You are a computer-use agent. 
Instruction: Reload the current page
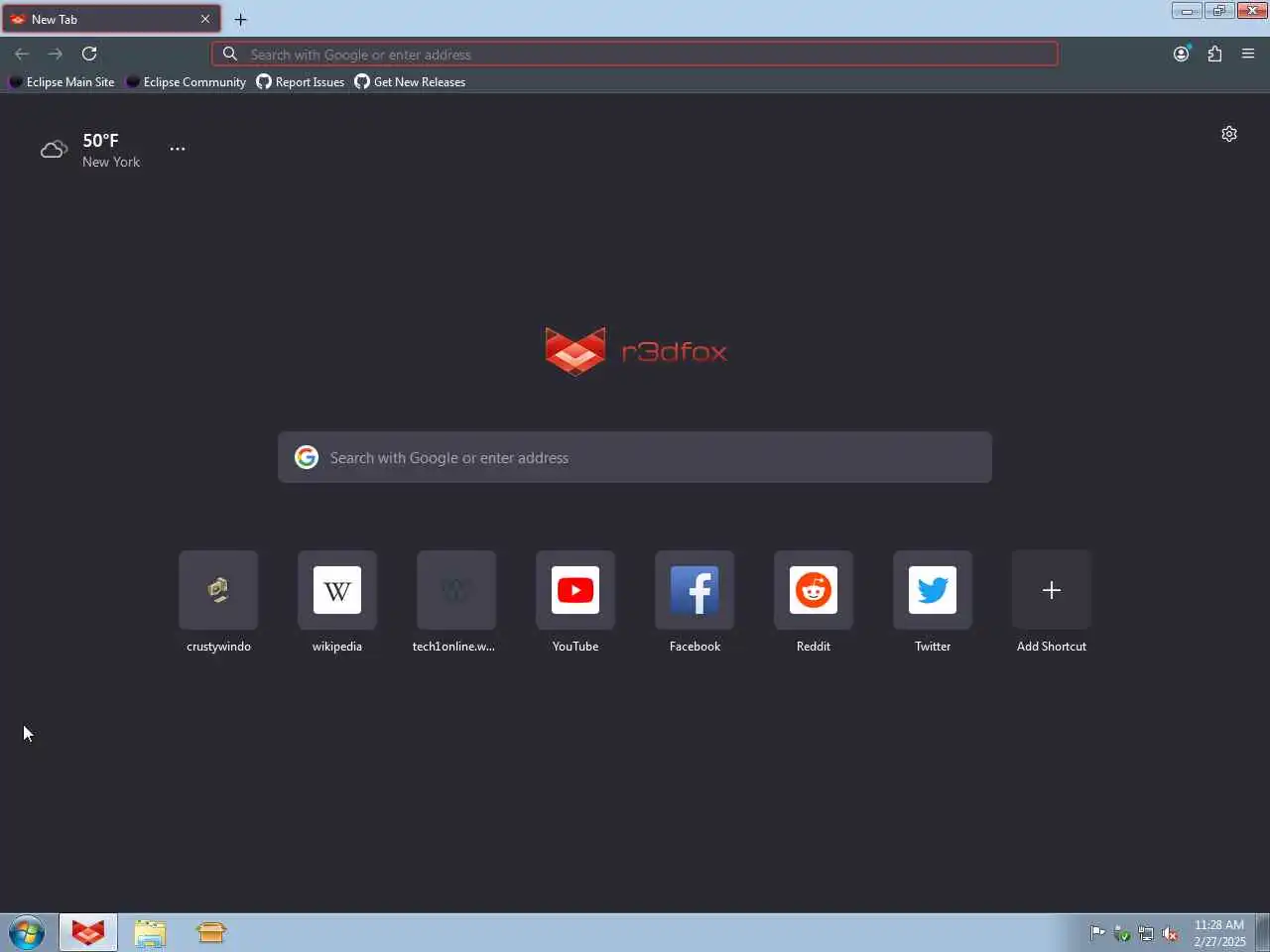click(89, 54)
